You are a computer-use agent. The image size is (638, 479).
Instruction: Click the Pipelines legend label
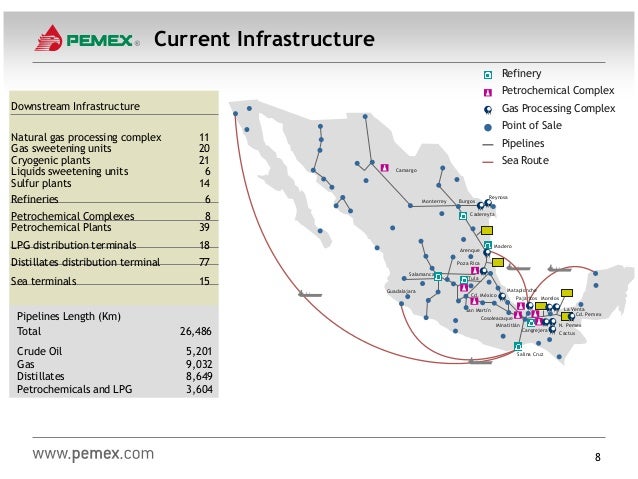523,143
